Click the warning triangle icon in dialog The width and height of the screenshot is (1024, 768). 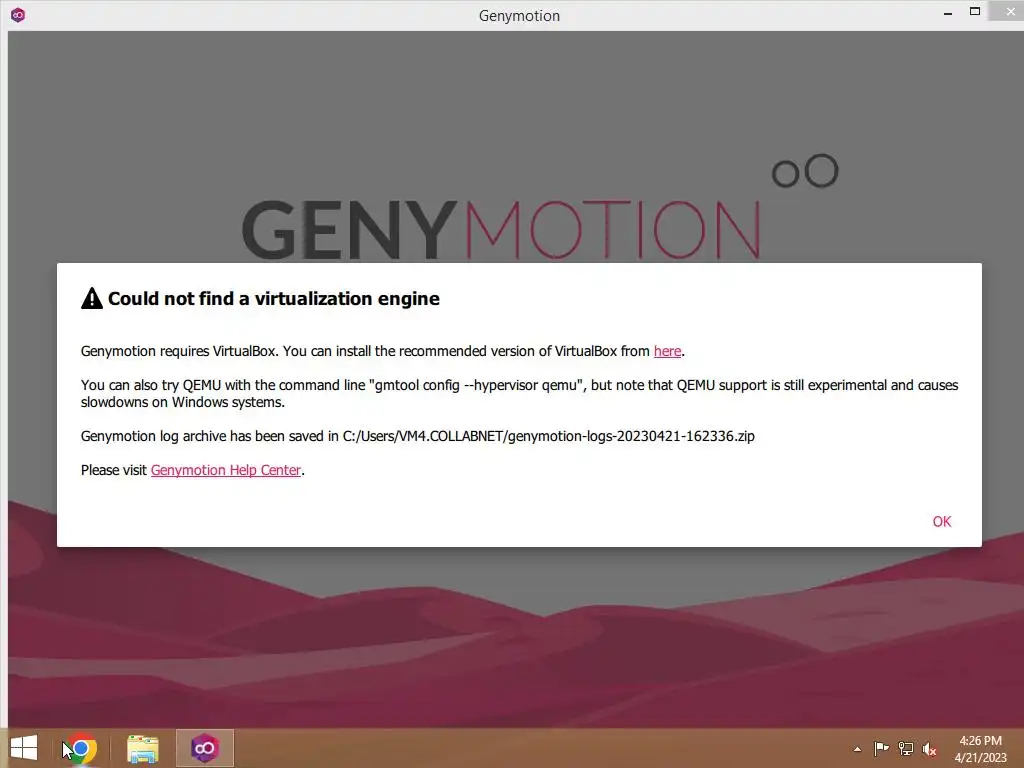coord(91,298)
